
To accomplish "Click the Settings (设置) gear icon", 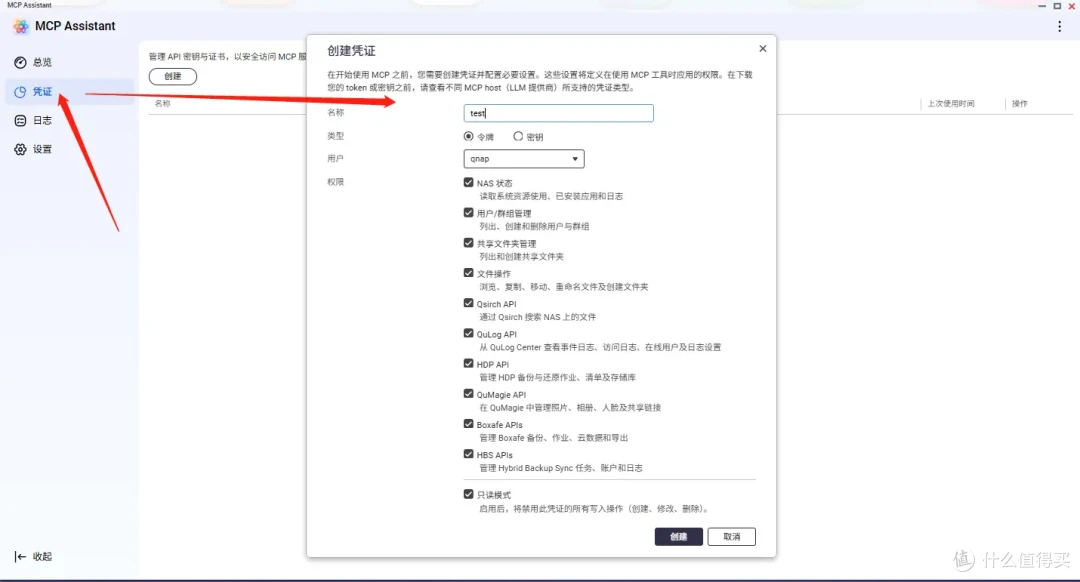I will click(x=20, y=149).
